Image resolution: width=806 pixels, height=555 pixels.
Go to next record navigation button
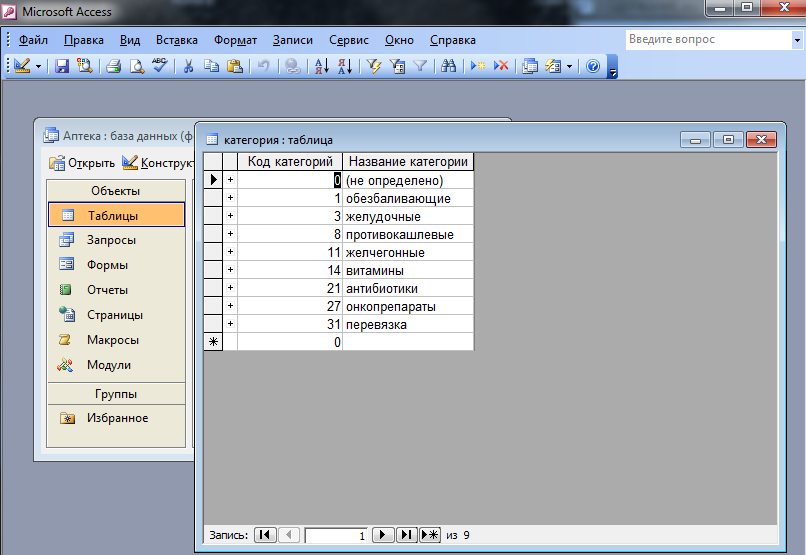[382, 535]
